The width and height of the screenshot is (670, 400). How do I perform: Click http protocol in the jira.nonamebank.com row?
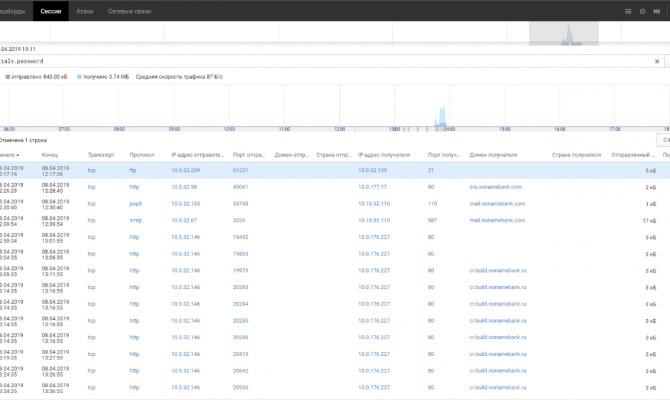pos(134,187)
